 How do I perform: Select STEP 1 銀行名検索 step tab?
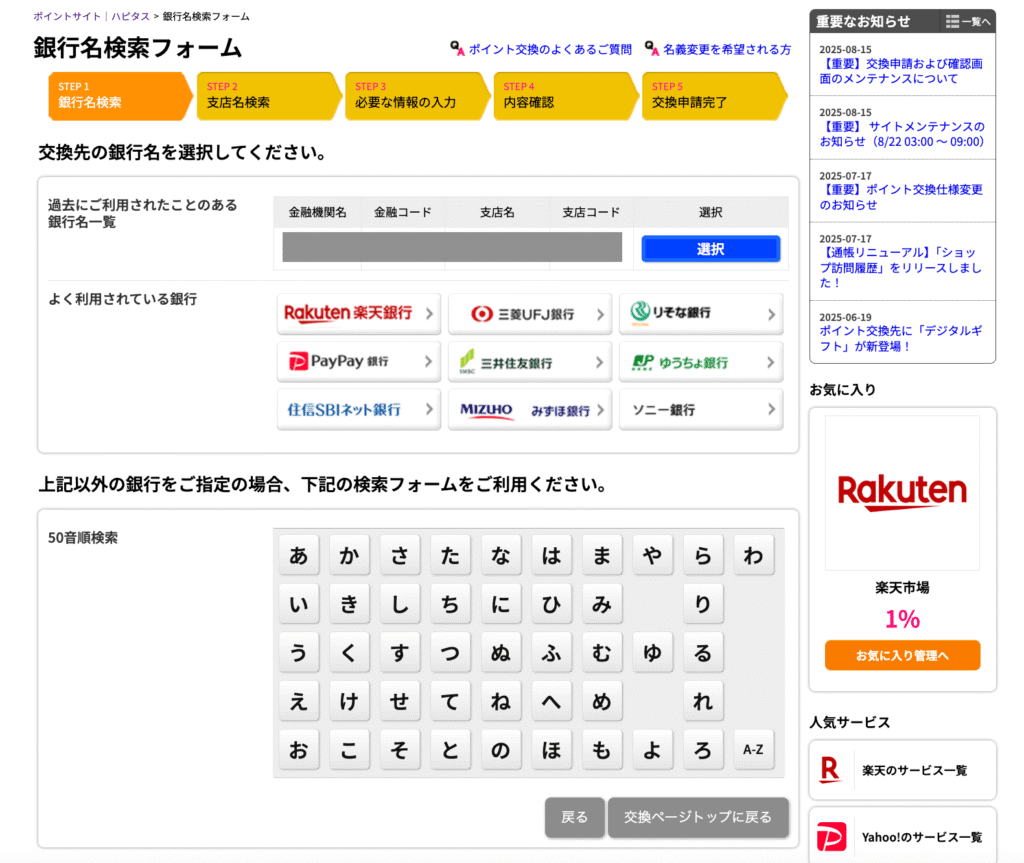pos(120,96)
